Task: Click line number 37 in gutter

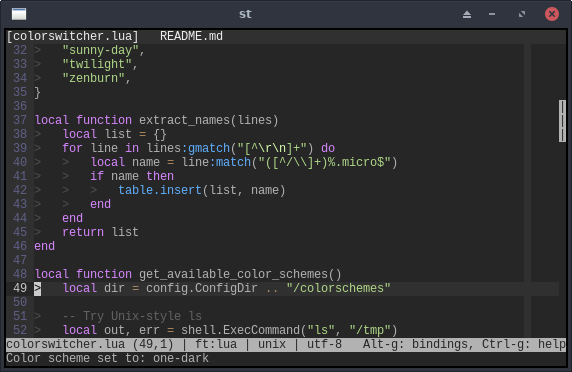Action: [x=20, y=120]
